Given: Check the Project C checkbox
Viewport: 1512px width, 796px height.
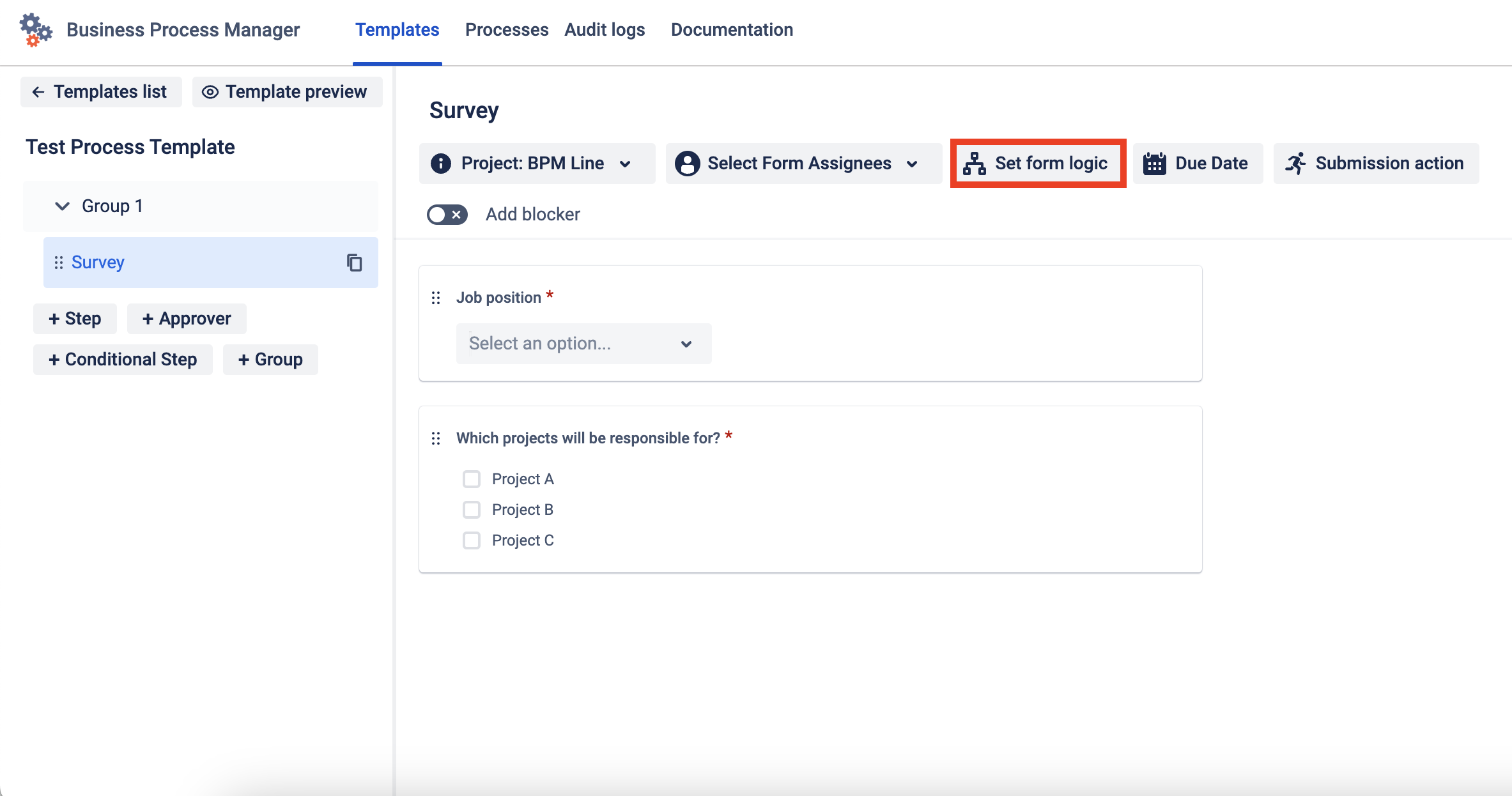Looking at the screenshot, I should pos(472,540).
